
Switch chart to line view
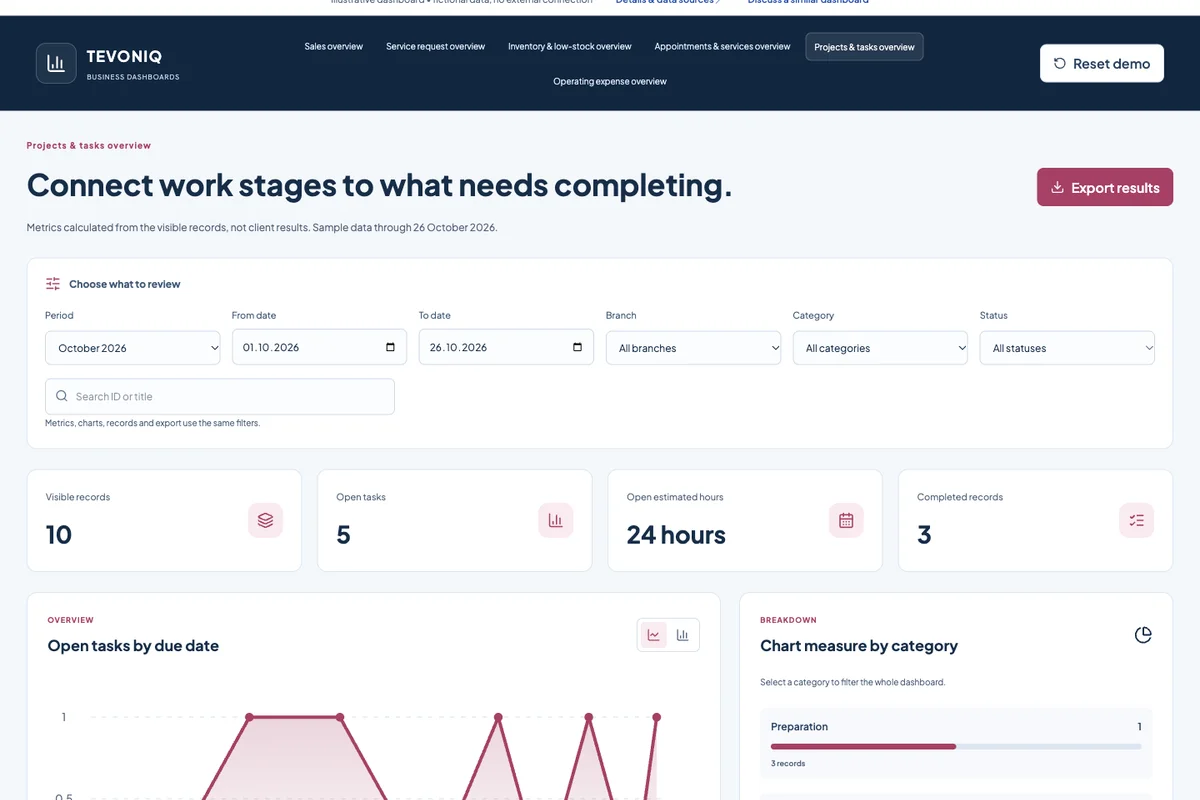click(654, 635)
